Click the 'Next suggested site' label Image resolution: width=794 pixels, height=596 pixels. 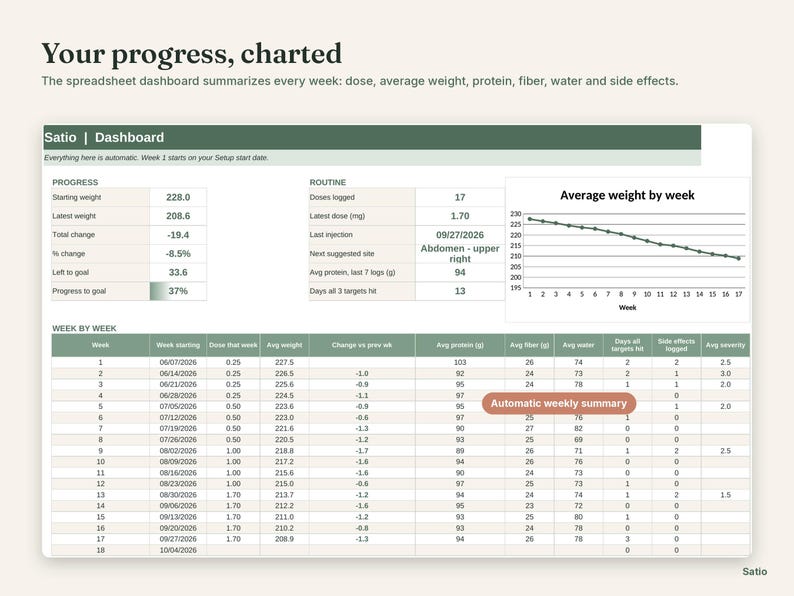pyautogui.click(x=342, y=254)
